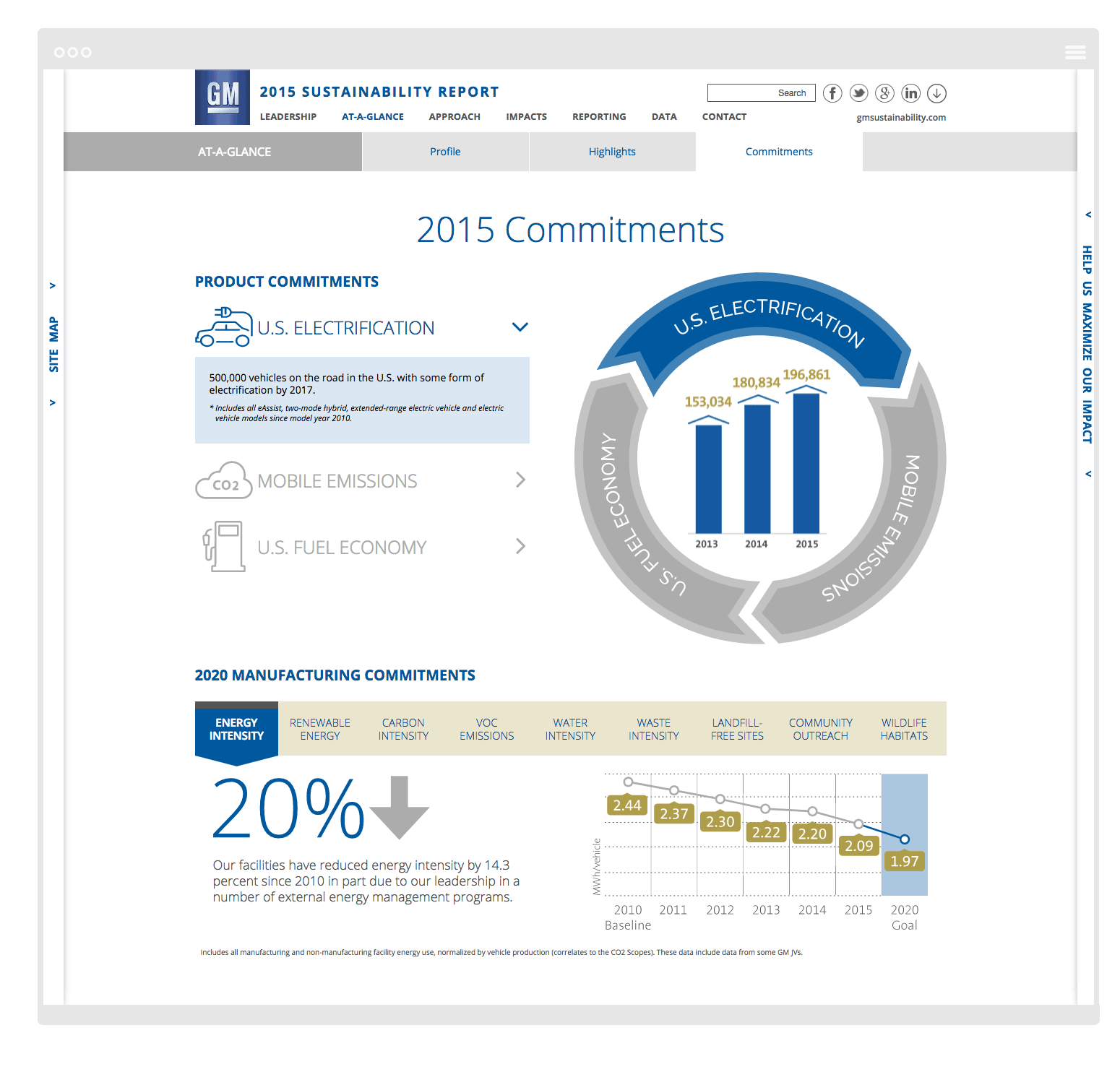Click the 2020 goal data point marker
1120x1072 pixels.
(x=905, y=839)
